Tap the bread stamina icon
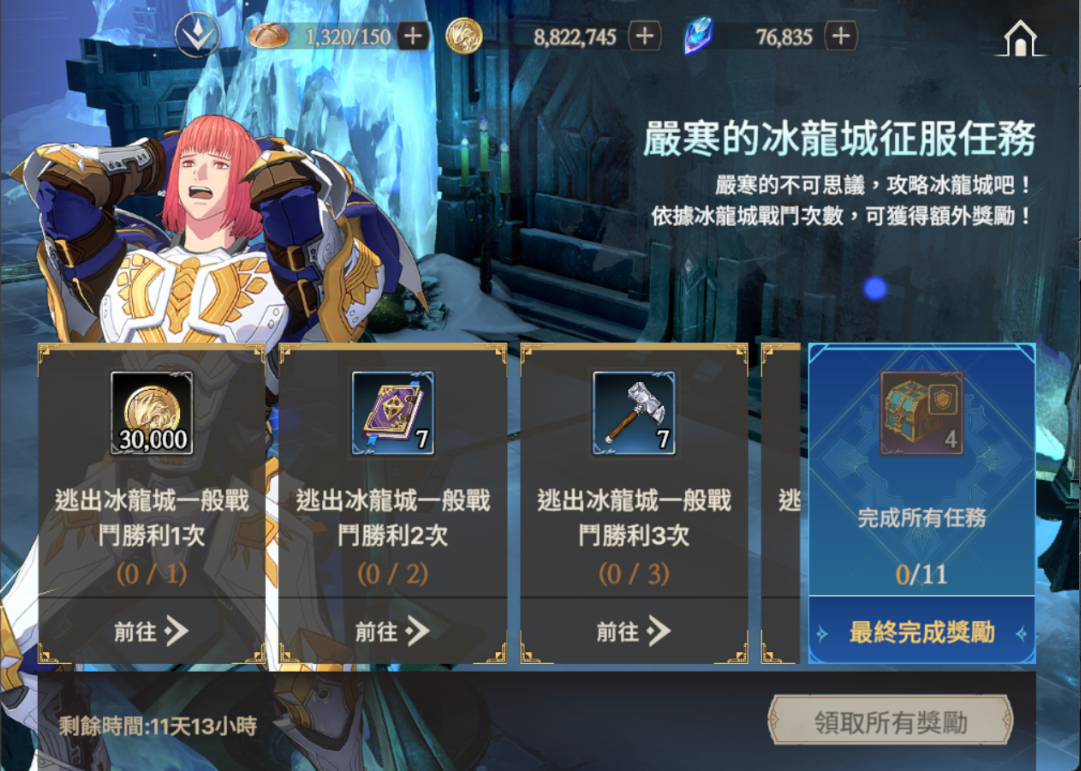Viewport: 1081px width, 771px height. (267, 36)
